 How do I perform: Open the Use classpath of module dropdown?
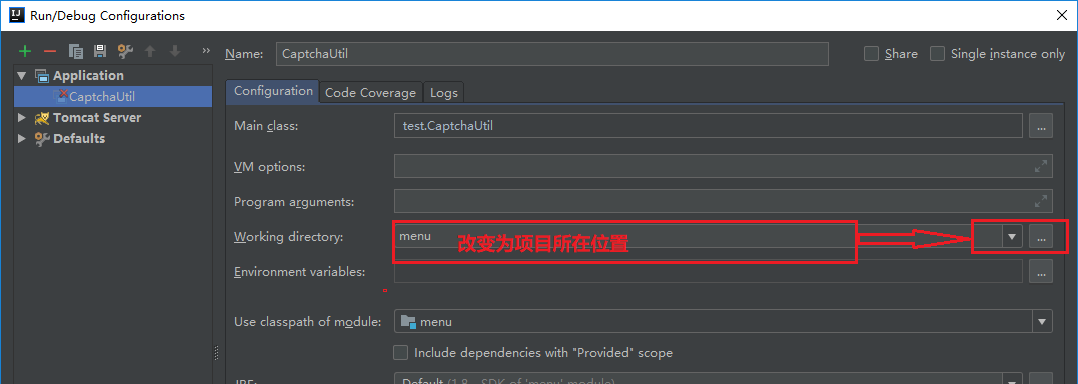(1042, 321)
